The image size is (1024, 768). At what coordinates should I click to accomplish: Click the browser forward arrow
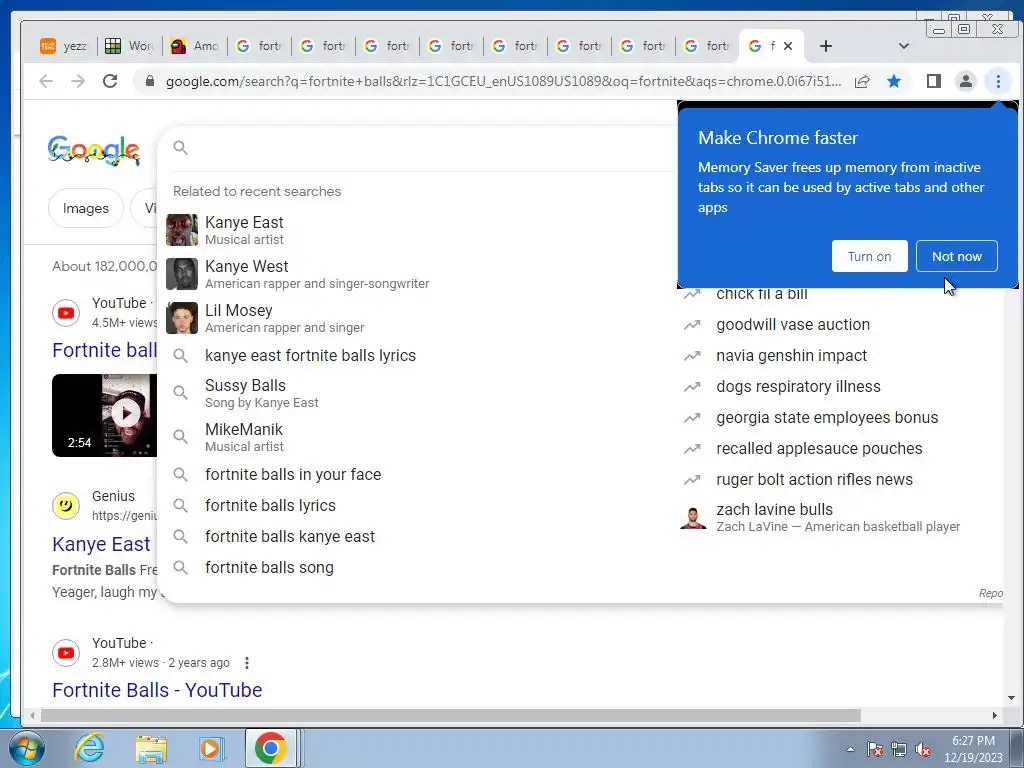pyautogui.click(x=78, y=81)
